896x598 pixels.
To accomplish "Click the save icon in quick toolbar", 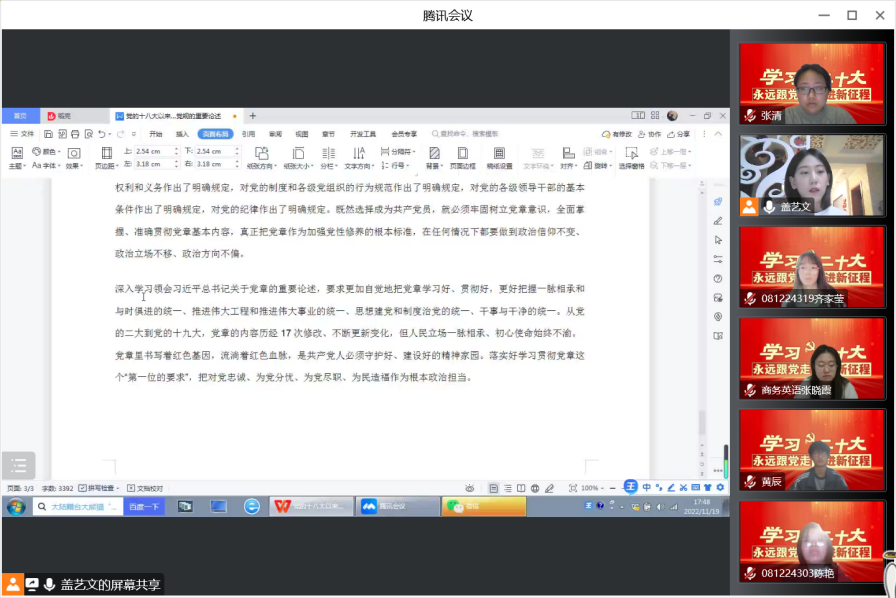I will point(49,134).
